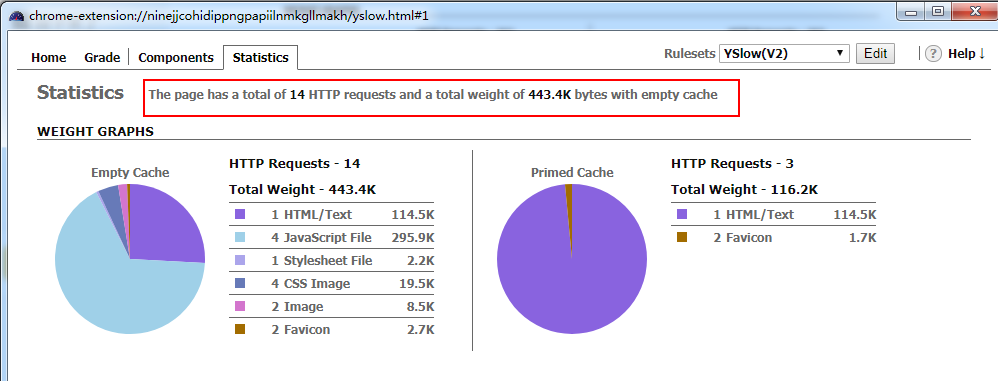Click the 19.5K CSS Image weight value
The image size is (998, 381).
pyautogui.click(x=417, y=284)
